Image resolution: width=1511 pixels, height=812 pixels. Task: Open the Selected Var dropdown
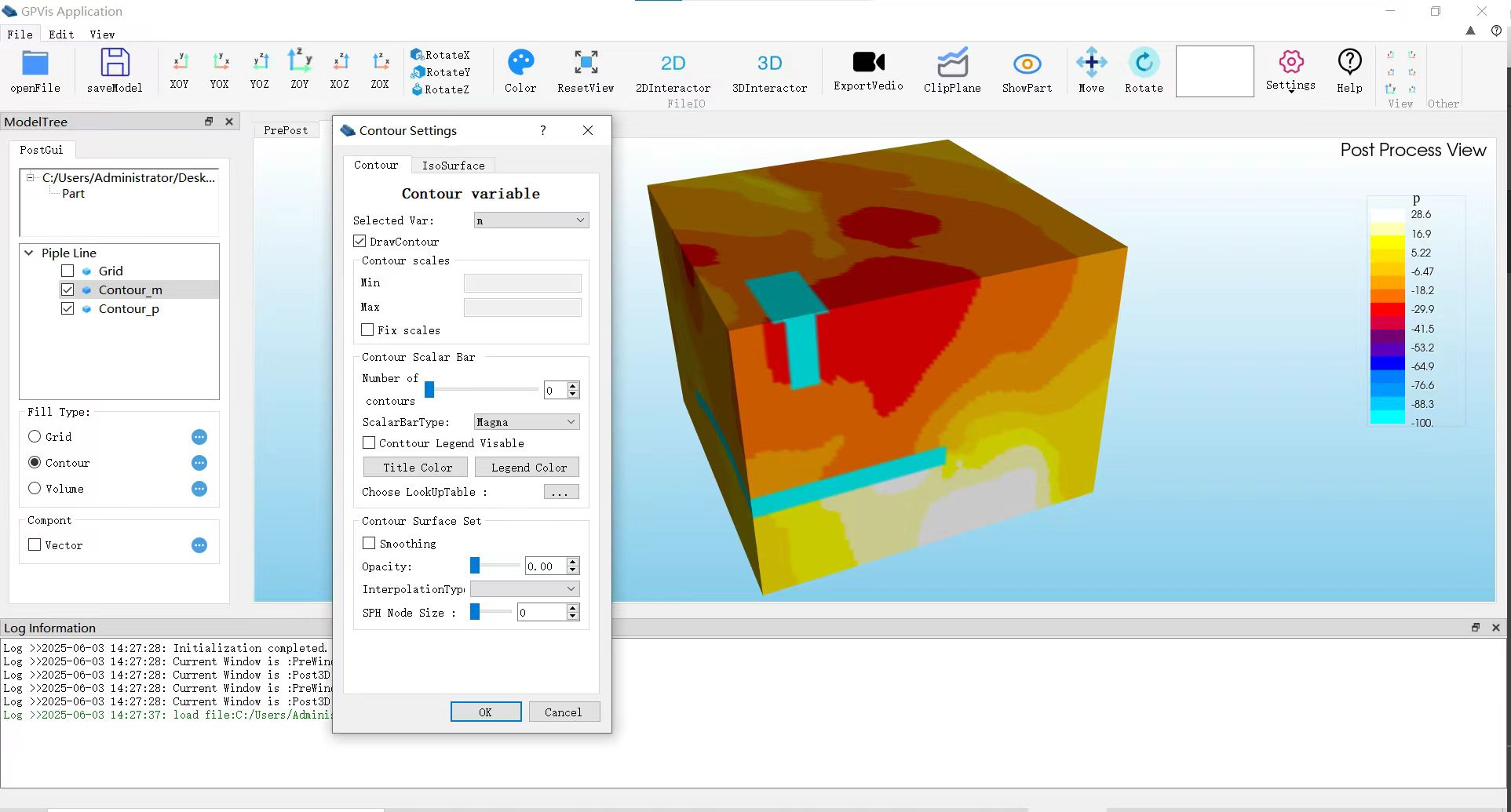tap(531, 220)
